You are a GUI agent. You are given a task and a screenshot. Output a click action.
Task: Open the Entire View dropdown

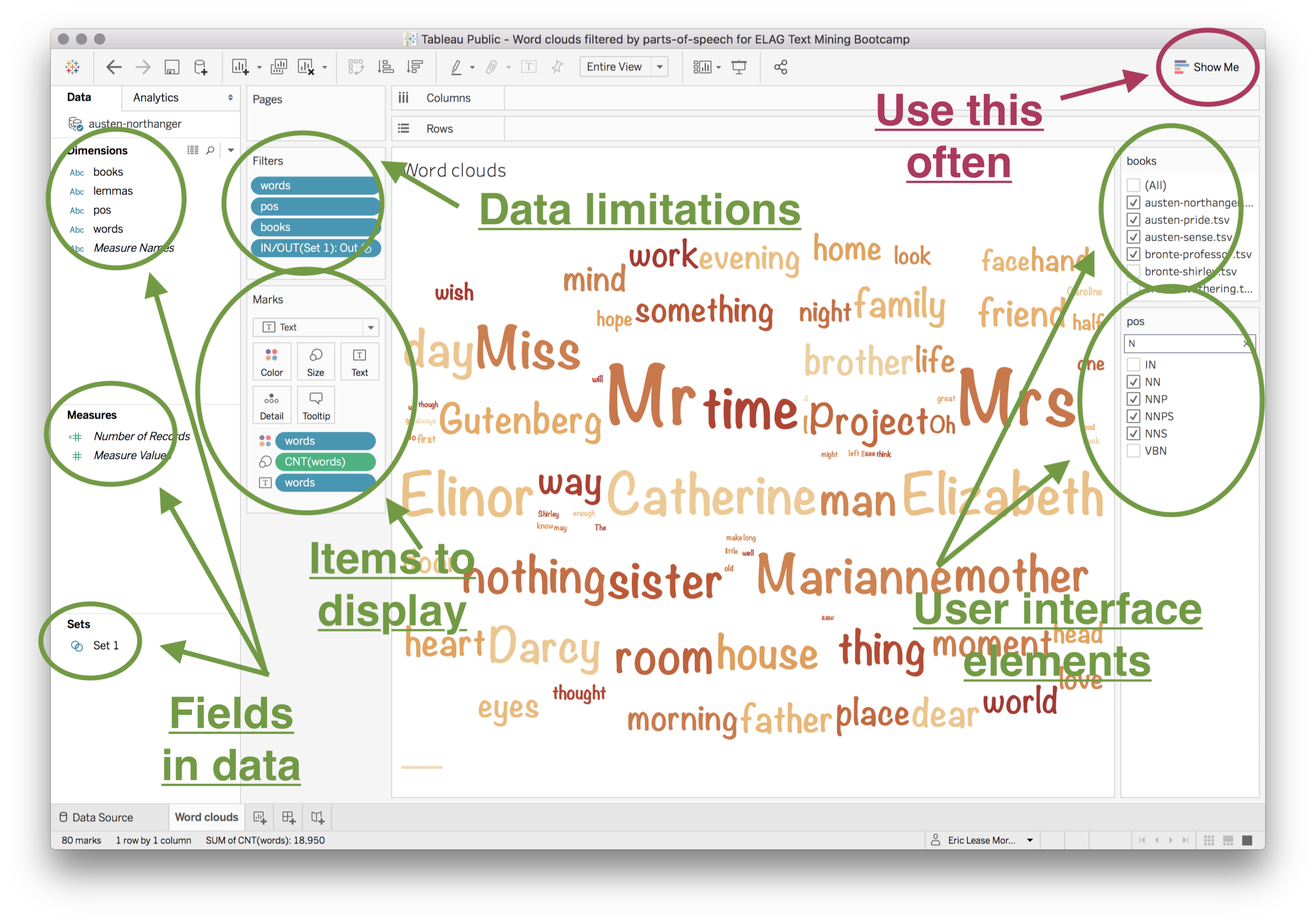pos(659,67)
